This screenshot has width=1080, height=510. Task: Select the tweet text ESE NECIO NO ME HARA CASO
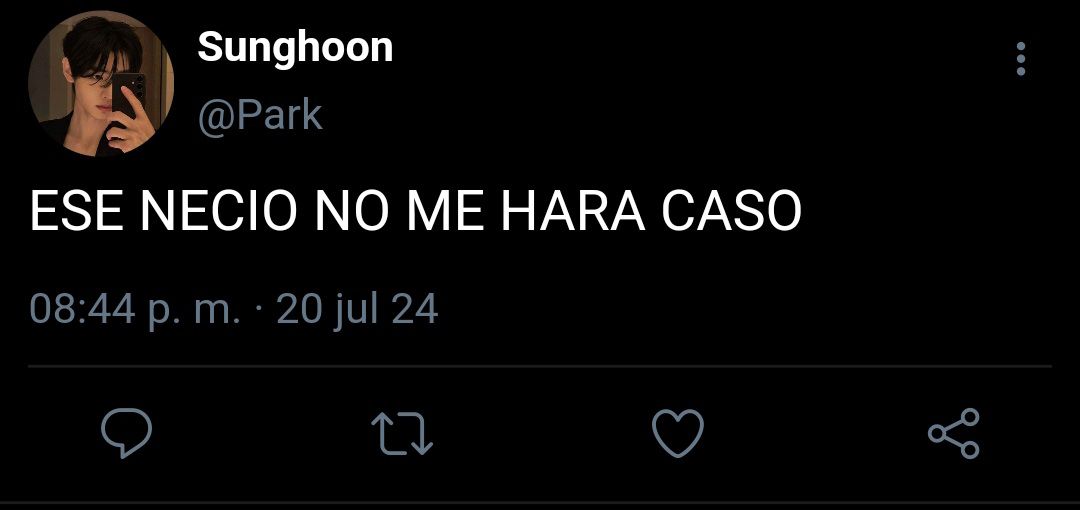tap(415, 211)
